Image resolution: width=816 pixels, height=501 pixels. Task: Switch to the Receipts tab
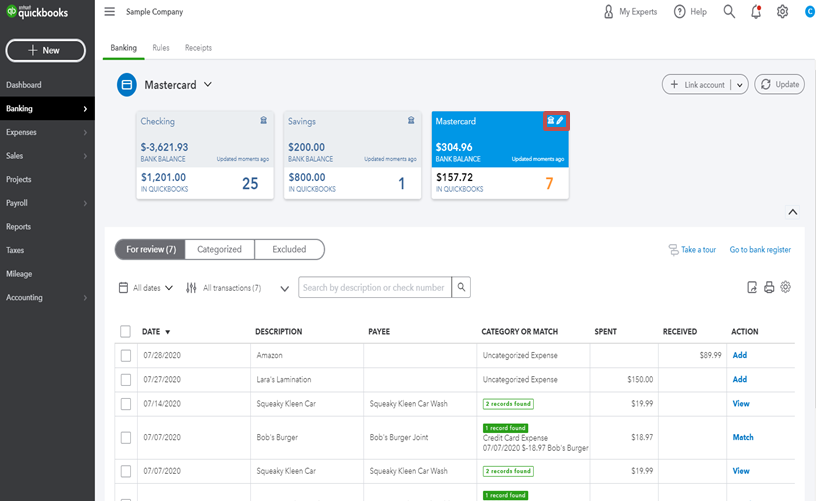(198, 48)
